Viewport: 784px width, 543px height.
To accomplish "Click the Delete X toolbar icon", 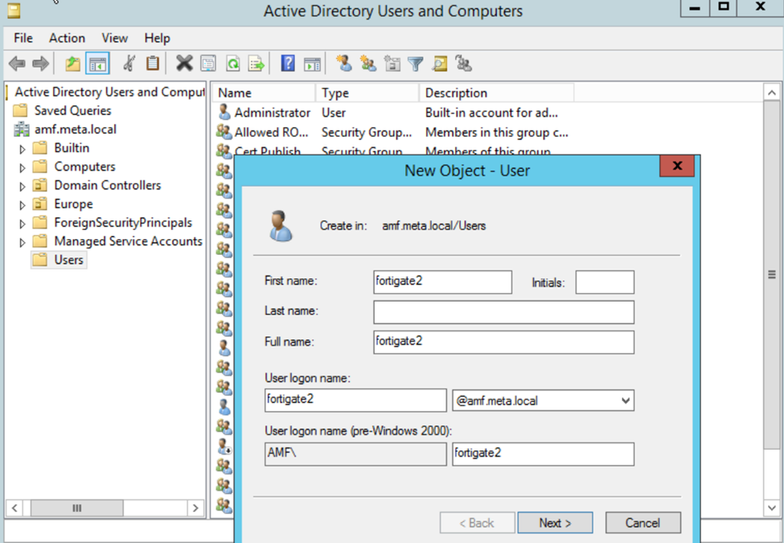I will 184,64.
